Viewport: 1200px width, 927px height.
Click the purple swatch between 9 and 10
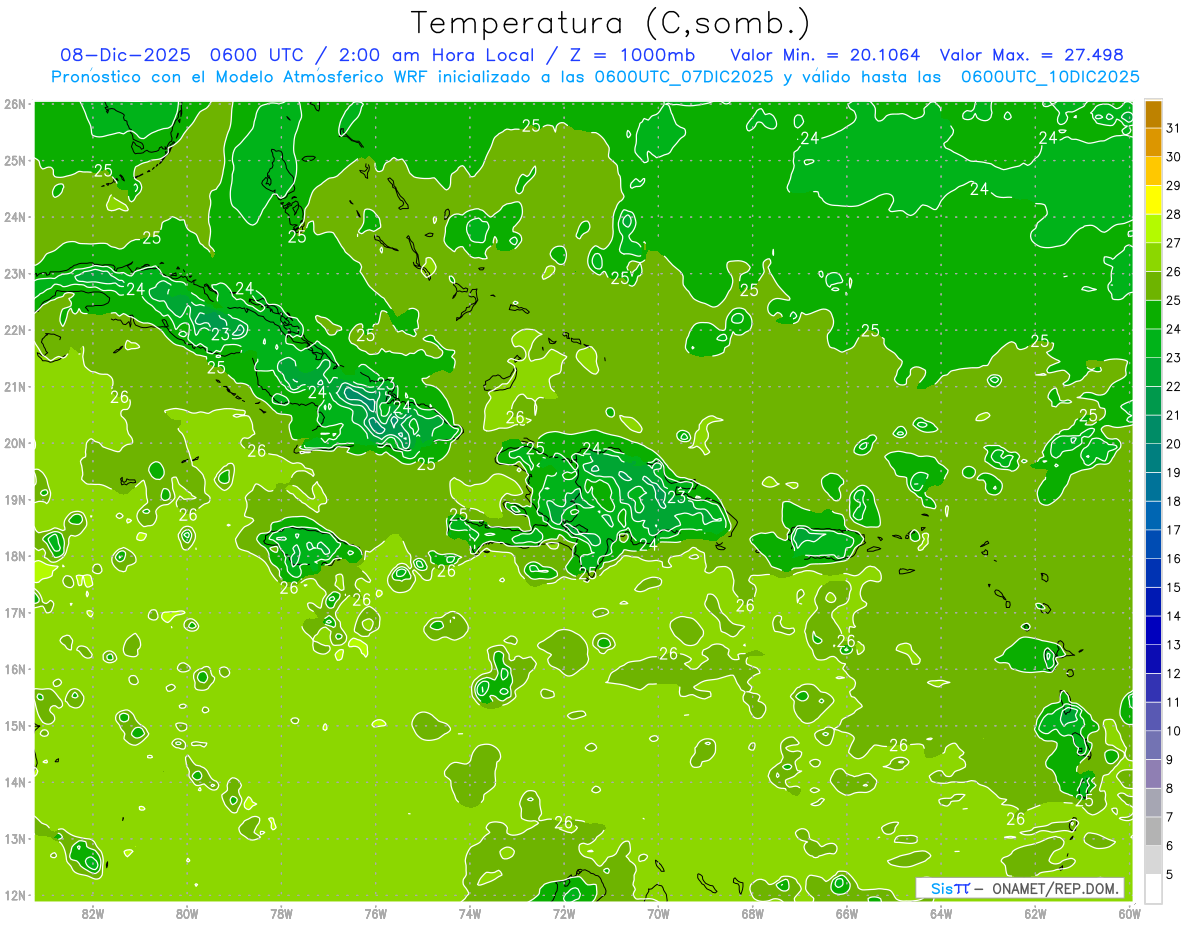(1153, 745)
